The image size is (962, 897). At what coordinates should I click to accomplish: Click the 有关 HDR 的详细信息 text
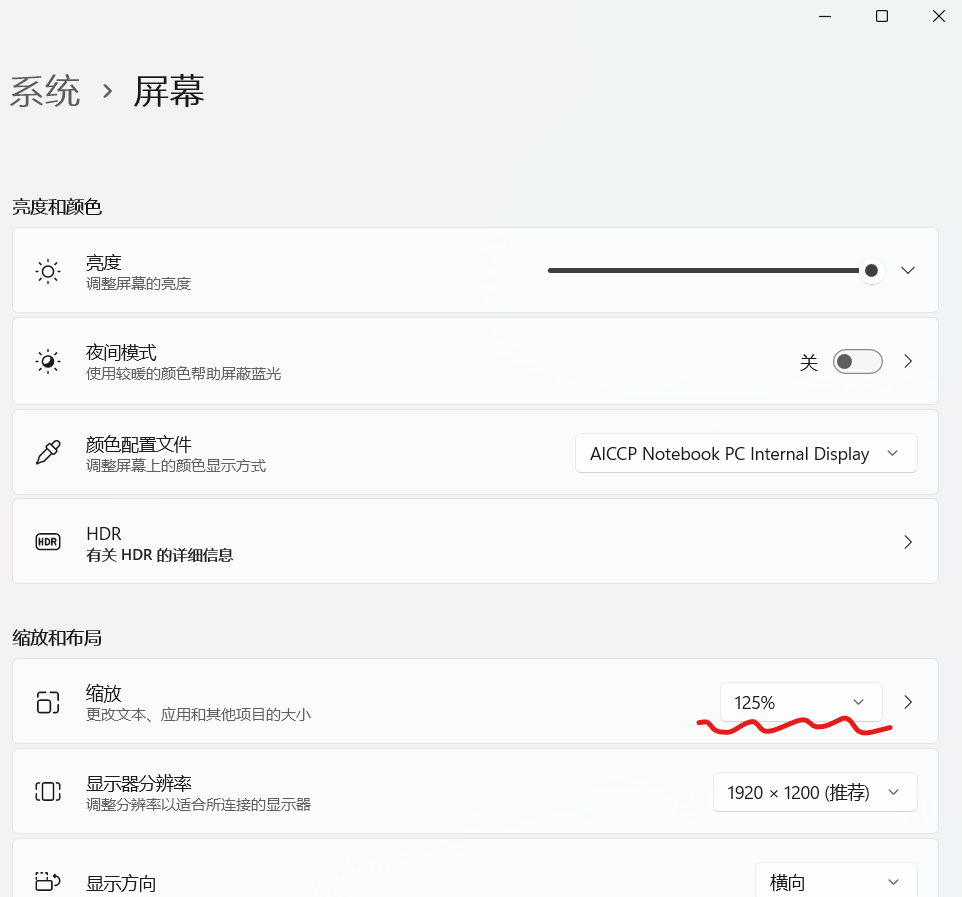point(160,555)
